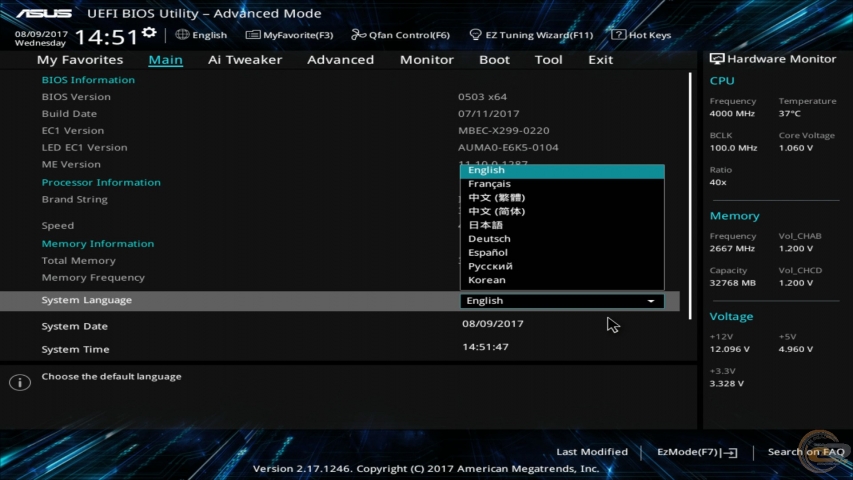Select Русский in the language list
The height and width of the screenshot is (480, 853).
pyautogui.click(x=562, y=266)
